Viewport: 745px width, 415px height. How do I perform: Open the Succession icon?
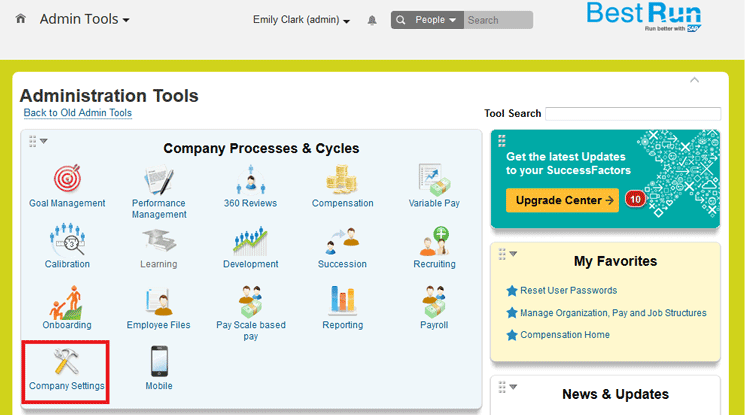tap(342, 241)
